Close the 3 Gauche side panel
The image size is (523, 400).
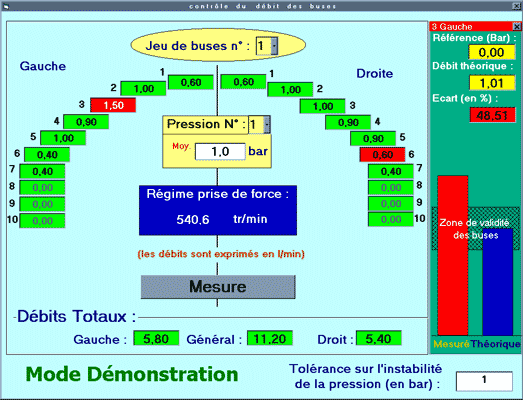click(517, 26)
